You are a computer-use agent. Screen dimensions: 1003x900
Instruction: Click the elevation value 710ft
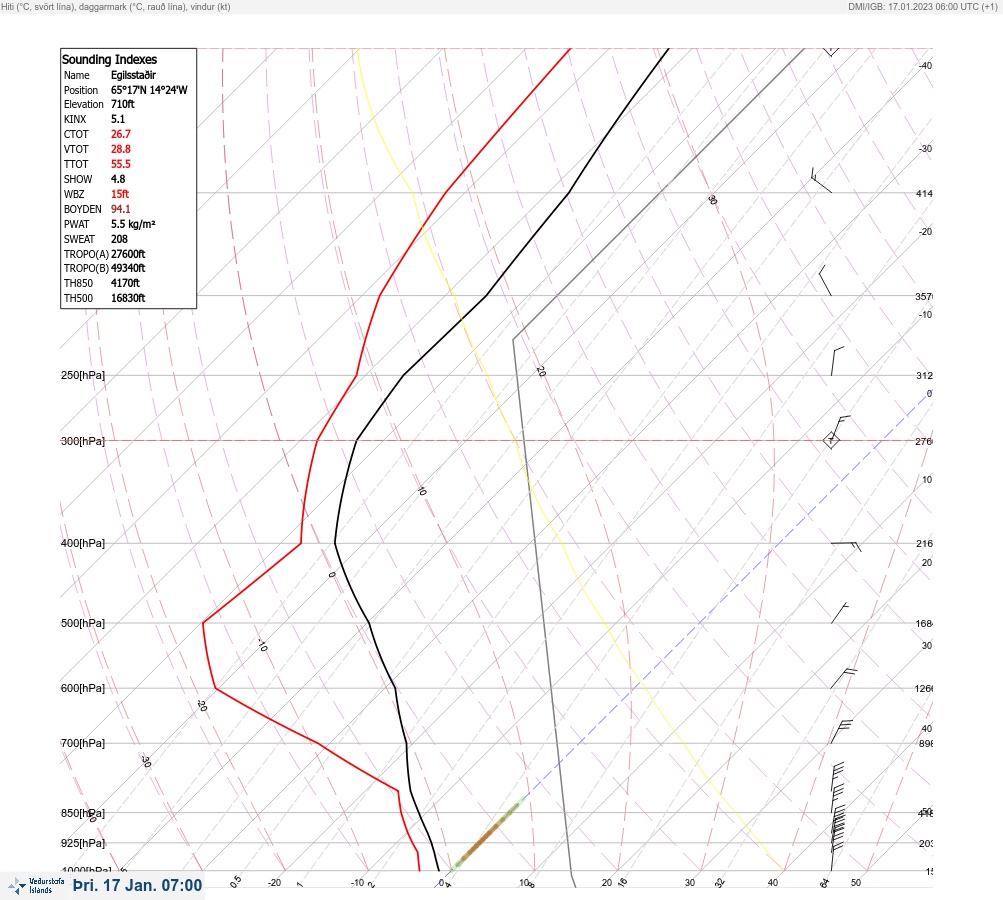(123, 104)
